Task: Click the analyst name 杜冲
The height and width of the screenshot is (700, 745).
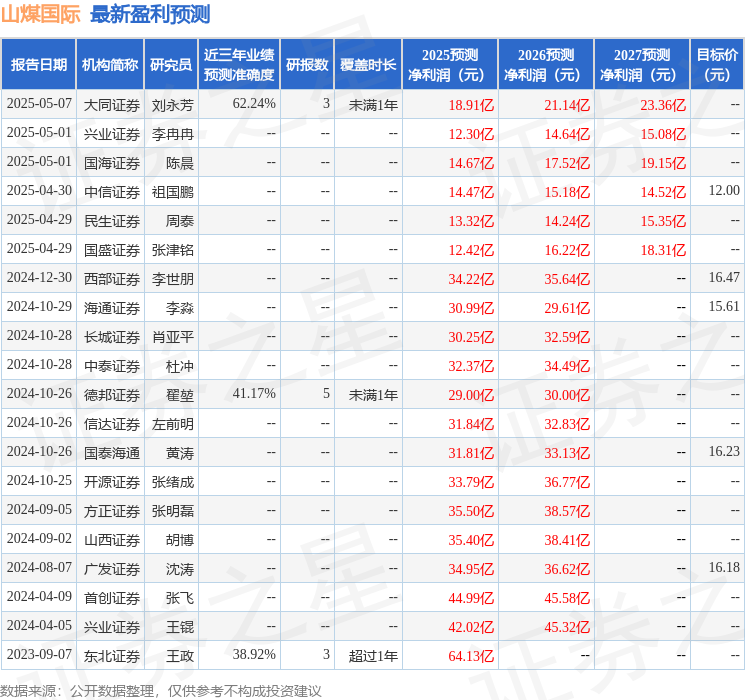Action: [x=180, y=366]
